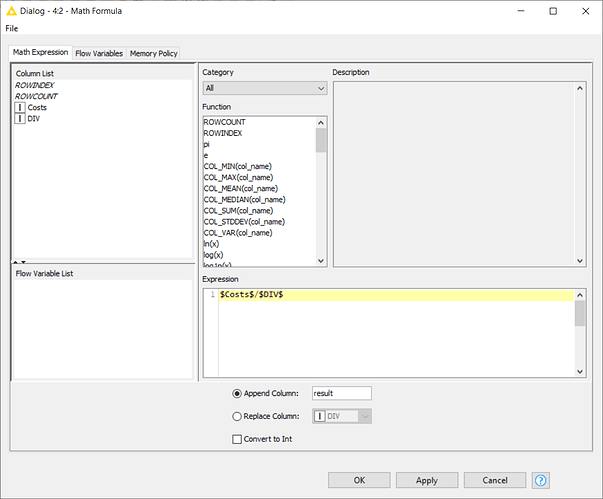Click the Expression editor scrollbar thumb
Image resolution: width=603 pixels, height=499 pixels.
click(580, 313)
